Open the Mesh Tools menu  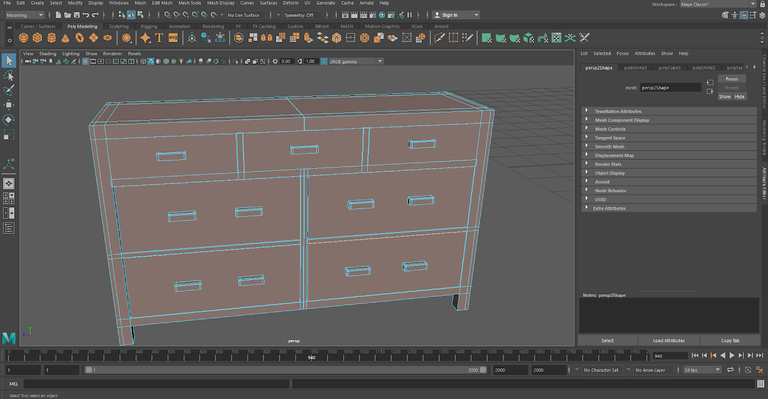click(x=190, y=3)
